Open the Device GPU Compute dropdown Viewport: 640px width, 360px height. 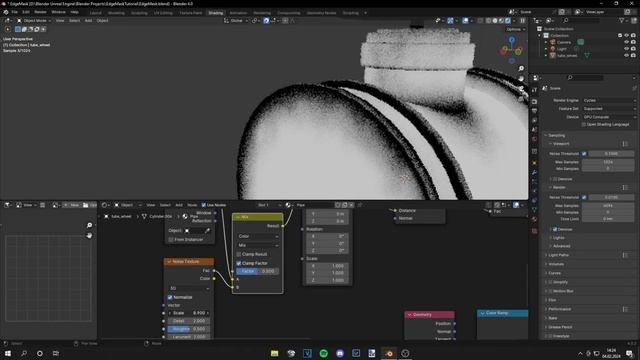pos(609,117)
